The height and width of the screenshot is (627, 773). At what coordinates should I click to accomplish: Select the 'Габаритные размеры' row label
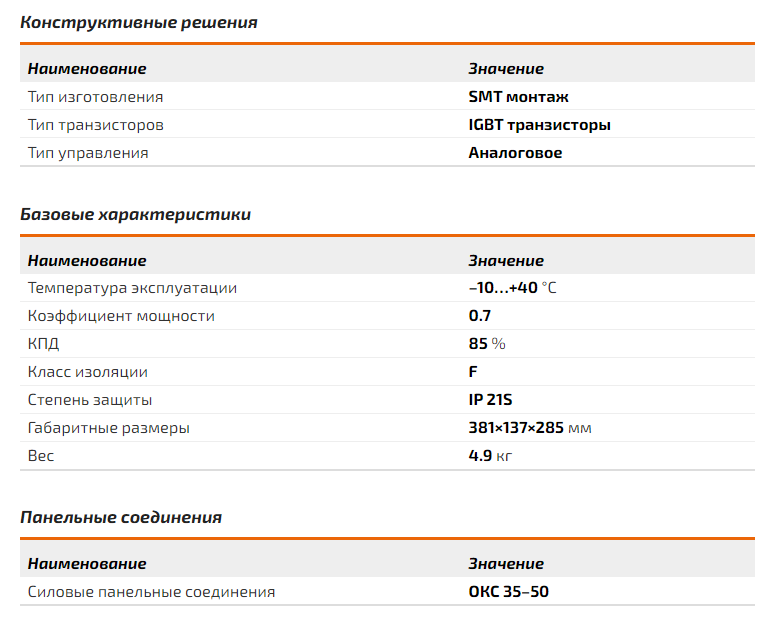click(x=108, y=428)
